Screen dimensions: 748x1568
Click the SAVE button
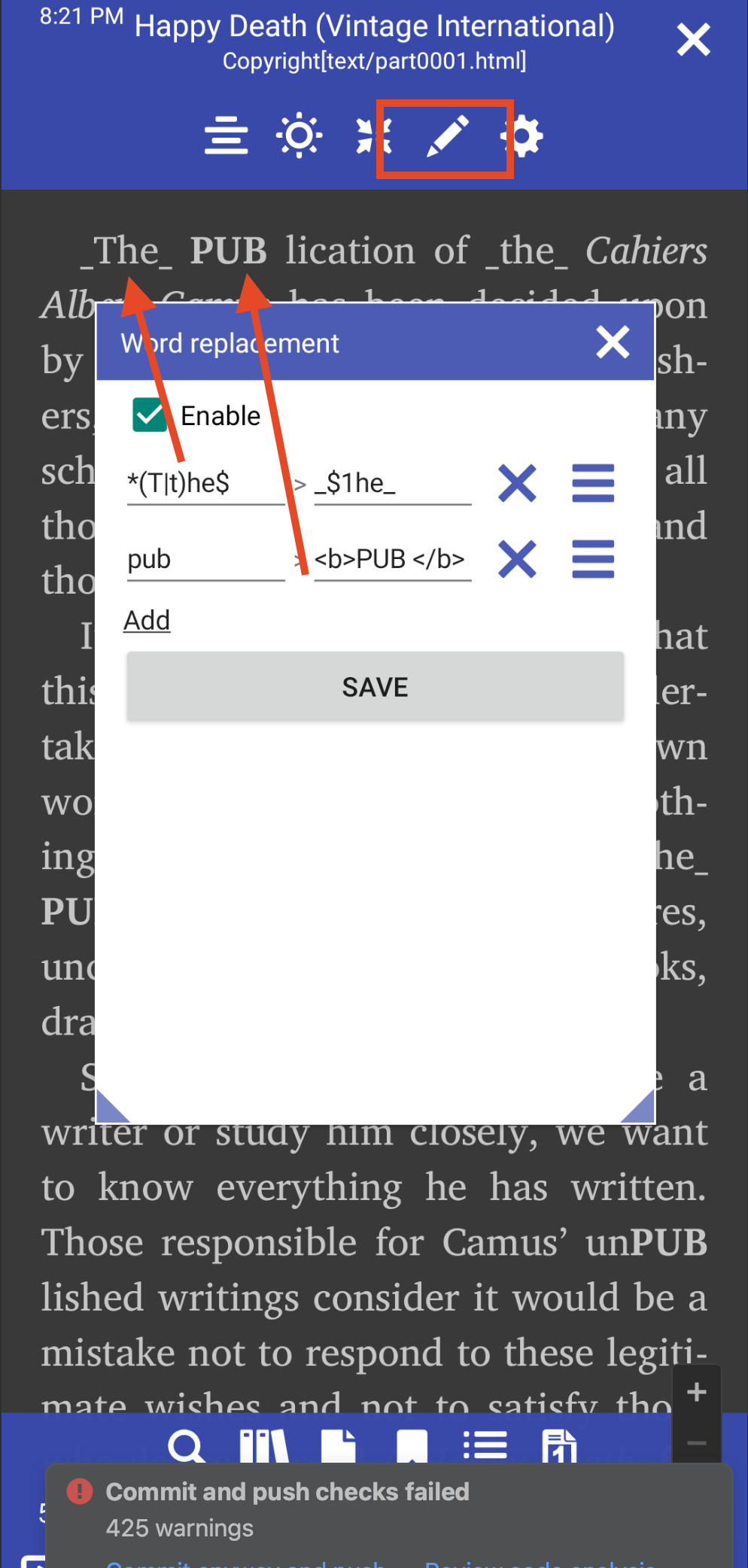tap(375, 687)
